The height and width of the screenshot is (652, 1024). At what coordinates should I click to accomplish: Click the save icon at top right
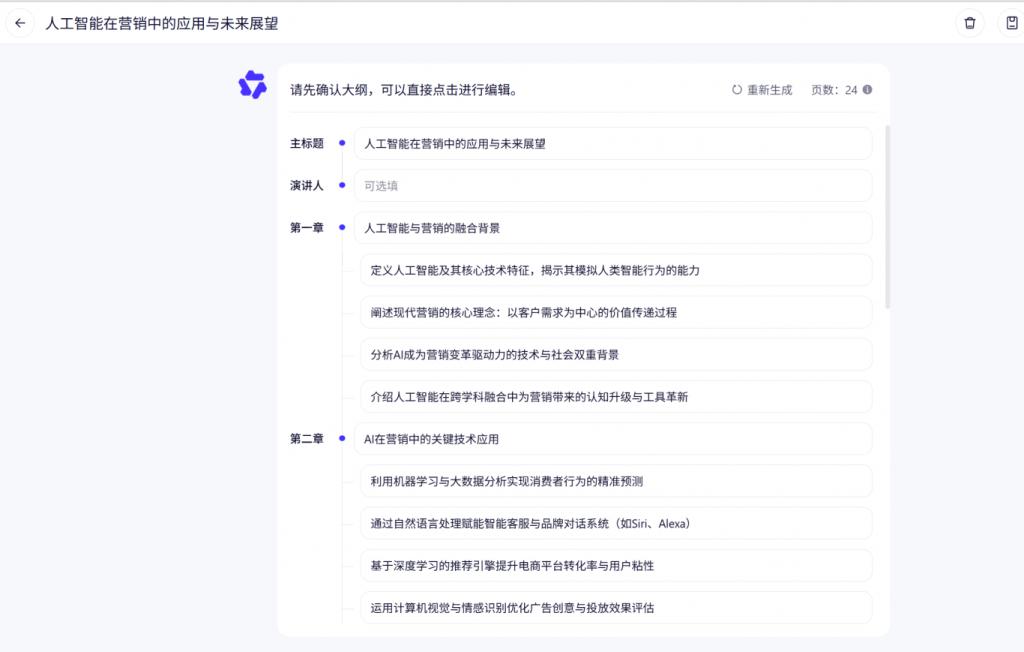coord(1011,23)
